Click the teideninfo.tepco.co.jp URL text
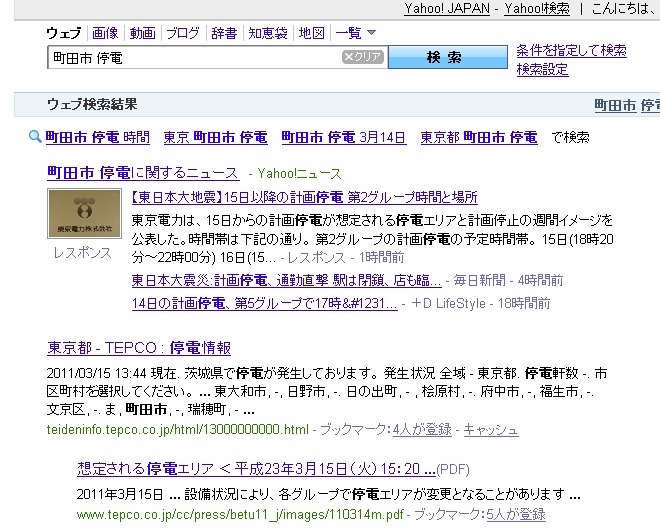 pos(178,430)
